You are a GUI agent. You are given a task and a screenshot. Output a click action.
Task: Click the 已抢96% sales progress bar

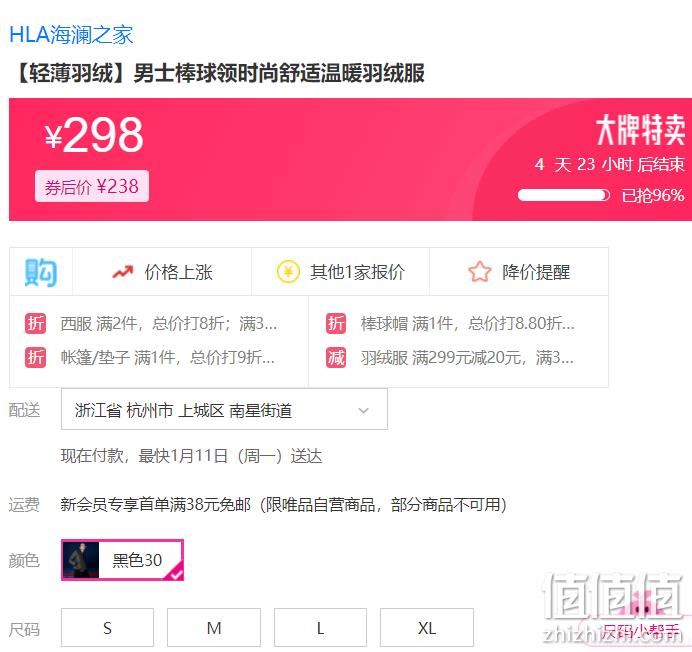pos(564,195)
